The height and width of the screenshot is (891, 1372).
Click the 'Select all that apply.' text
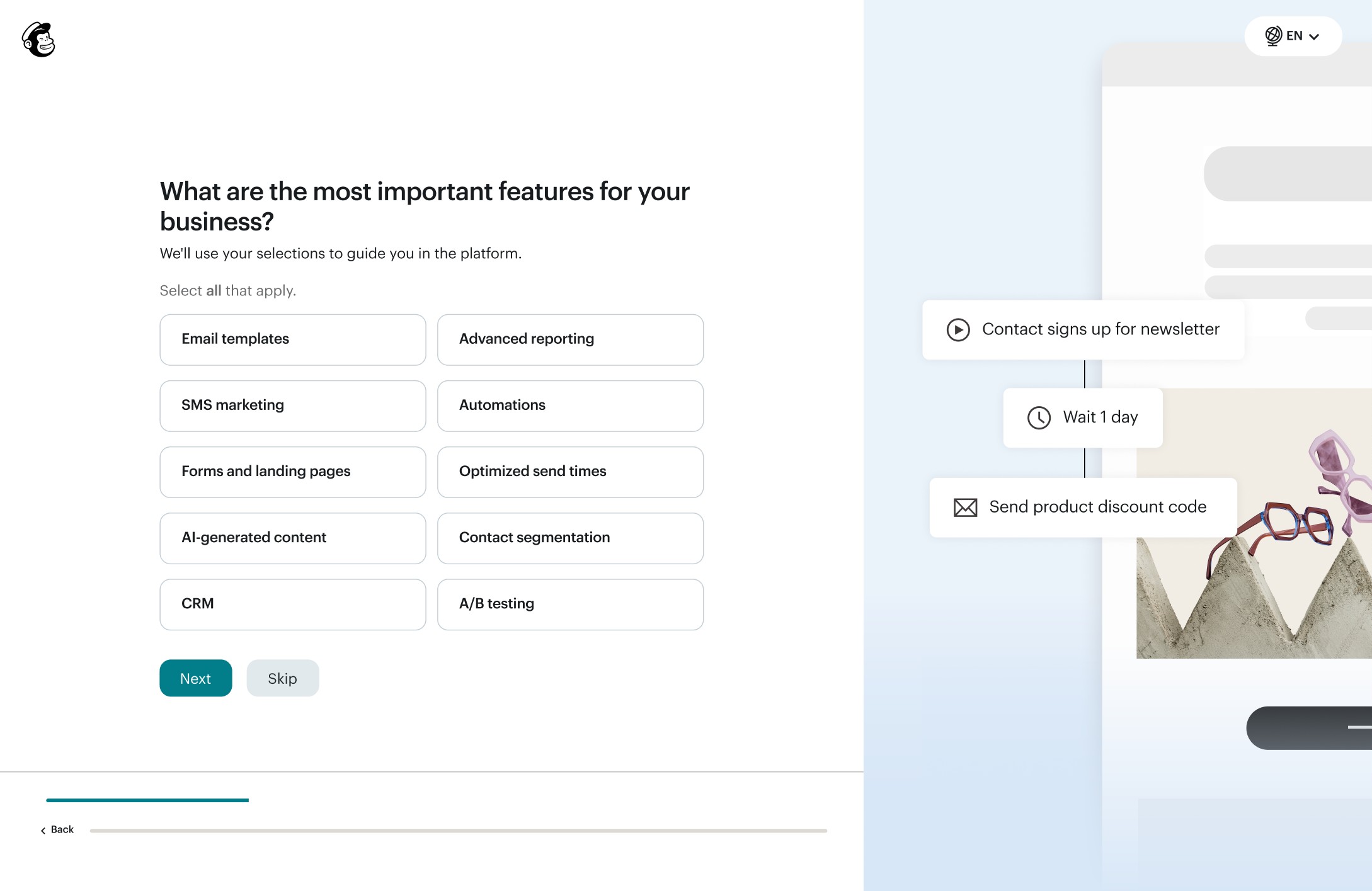(227, 290)
